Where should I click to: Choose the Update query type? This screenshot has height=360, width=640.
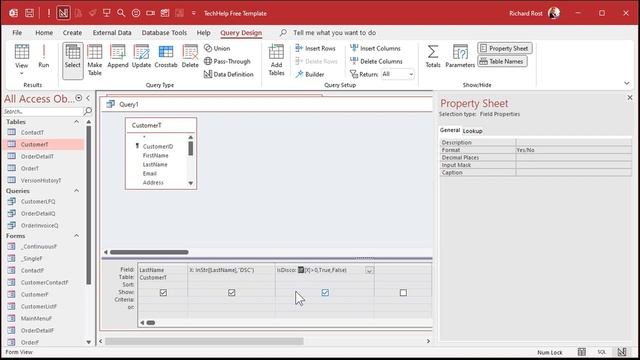coord(141,56)
